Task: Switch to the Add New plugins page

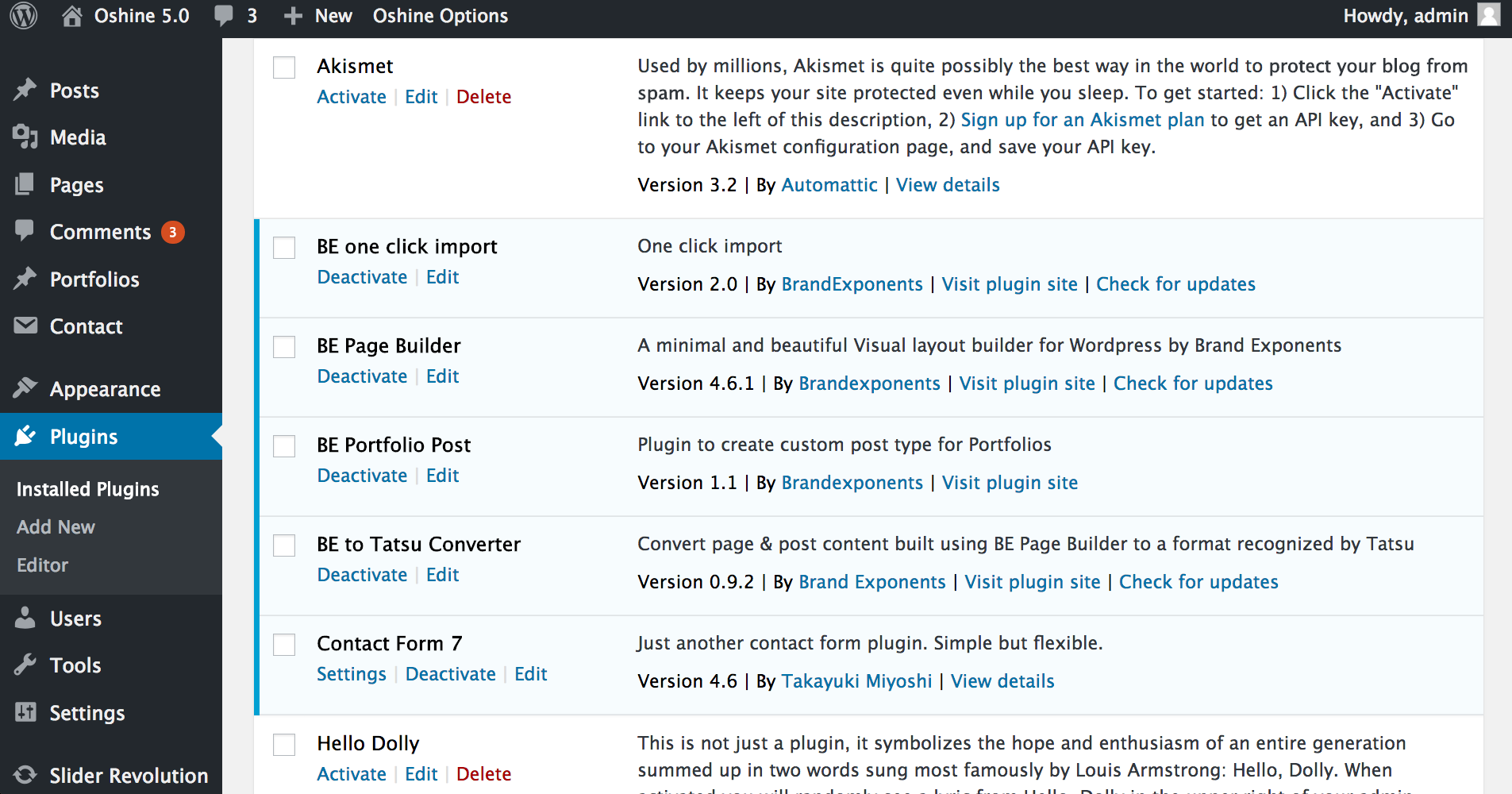Action: (56, 526)
